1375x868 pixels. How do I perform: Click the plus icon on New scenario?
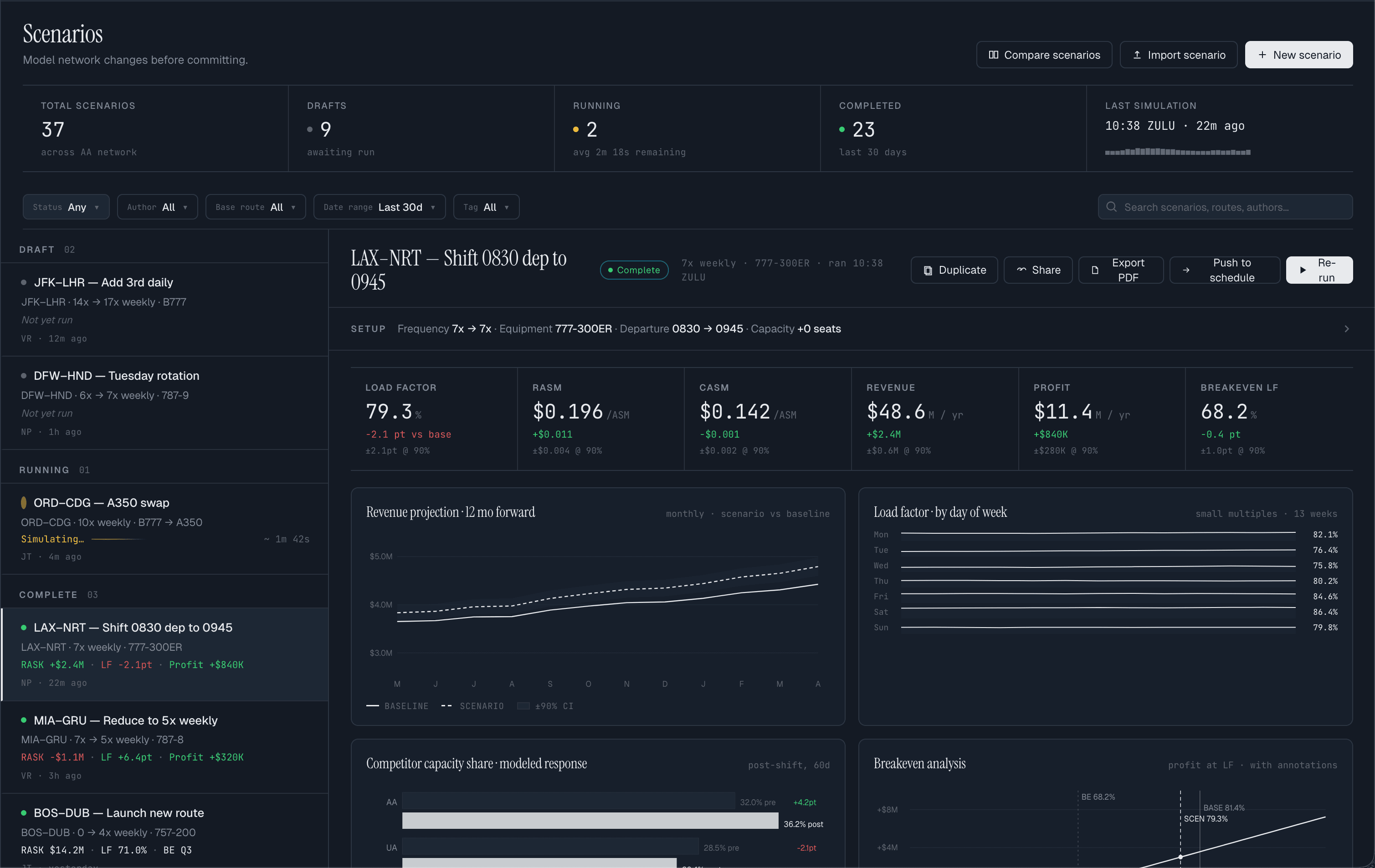pyautogui.click(x=1262, y=55)
